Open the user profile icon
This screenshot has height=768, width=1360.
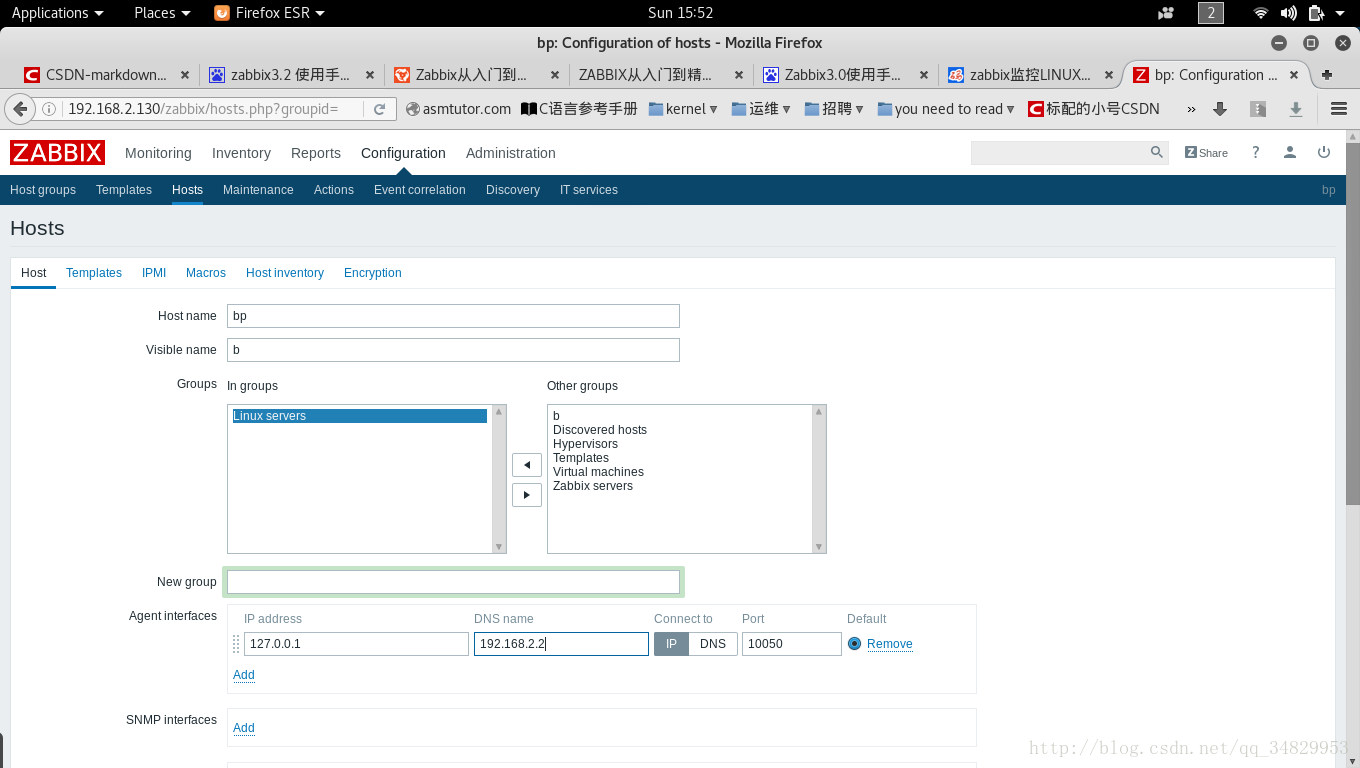pyautogui.click(x=1290, y=152)
